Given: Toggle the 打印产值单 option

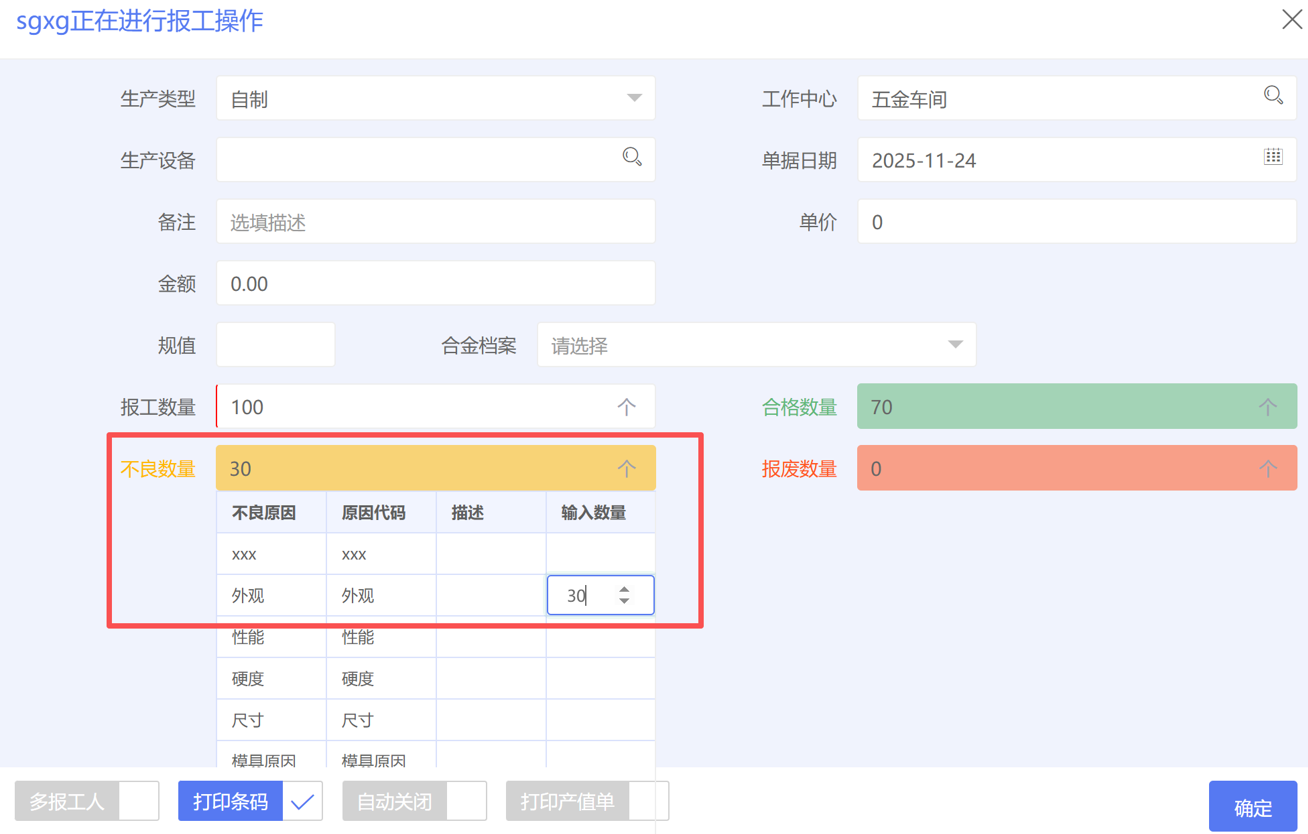Looking at the screenshot, I should (647, 801).
